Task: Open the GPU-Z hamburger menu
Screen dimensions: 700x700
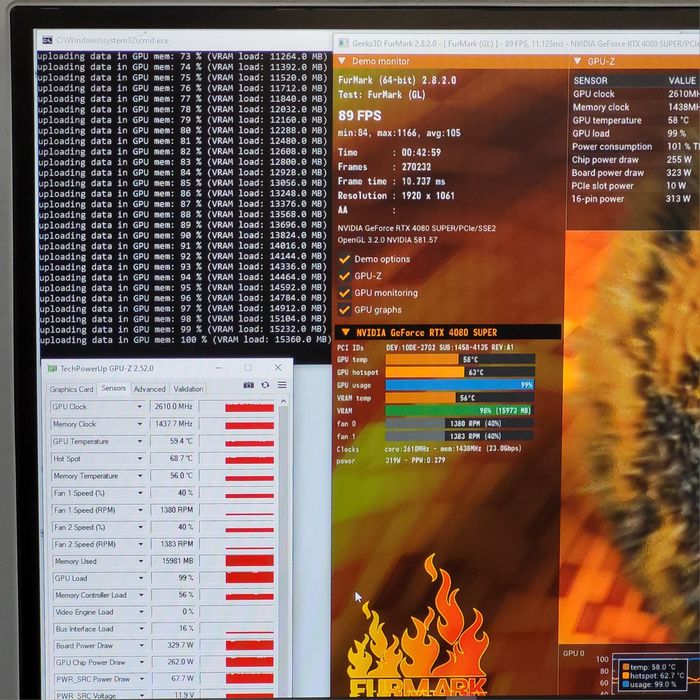Action: (282, 385)
